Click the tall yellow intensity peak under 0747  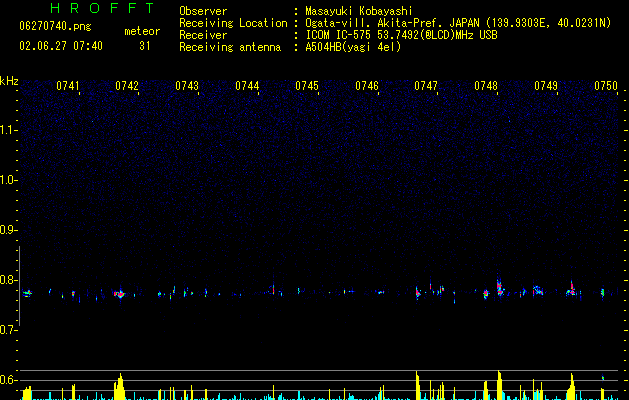pyautogui.click(x=417, y=385)
